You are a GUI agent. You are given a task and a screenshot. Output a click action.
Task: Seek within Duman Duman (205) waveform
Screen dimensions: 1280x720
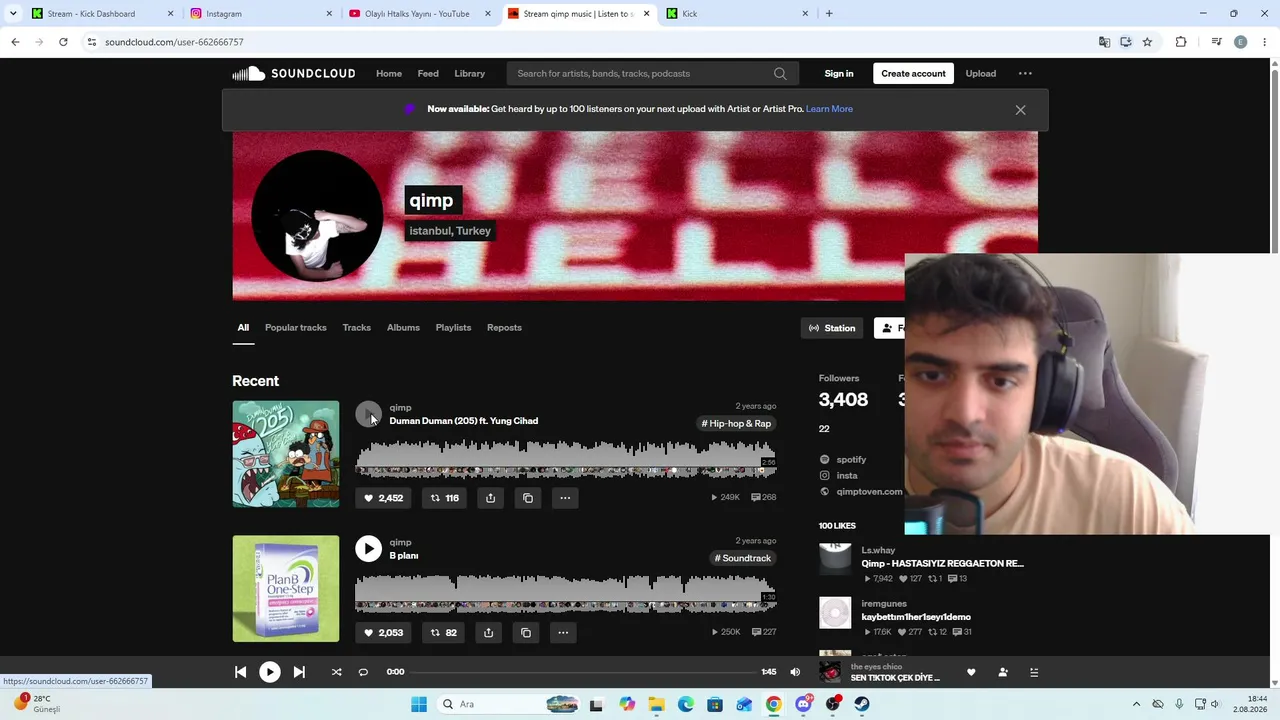[566, 460]
